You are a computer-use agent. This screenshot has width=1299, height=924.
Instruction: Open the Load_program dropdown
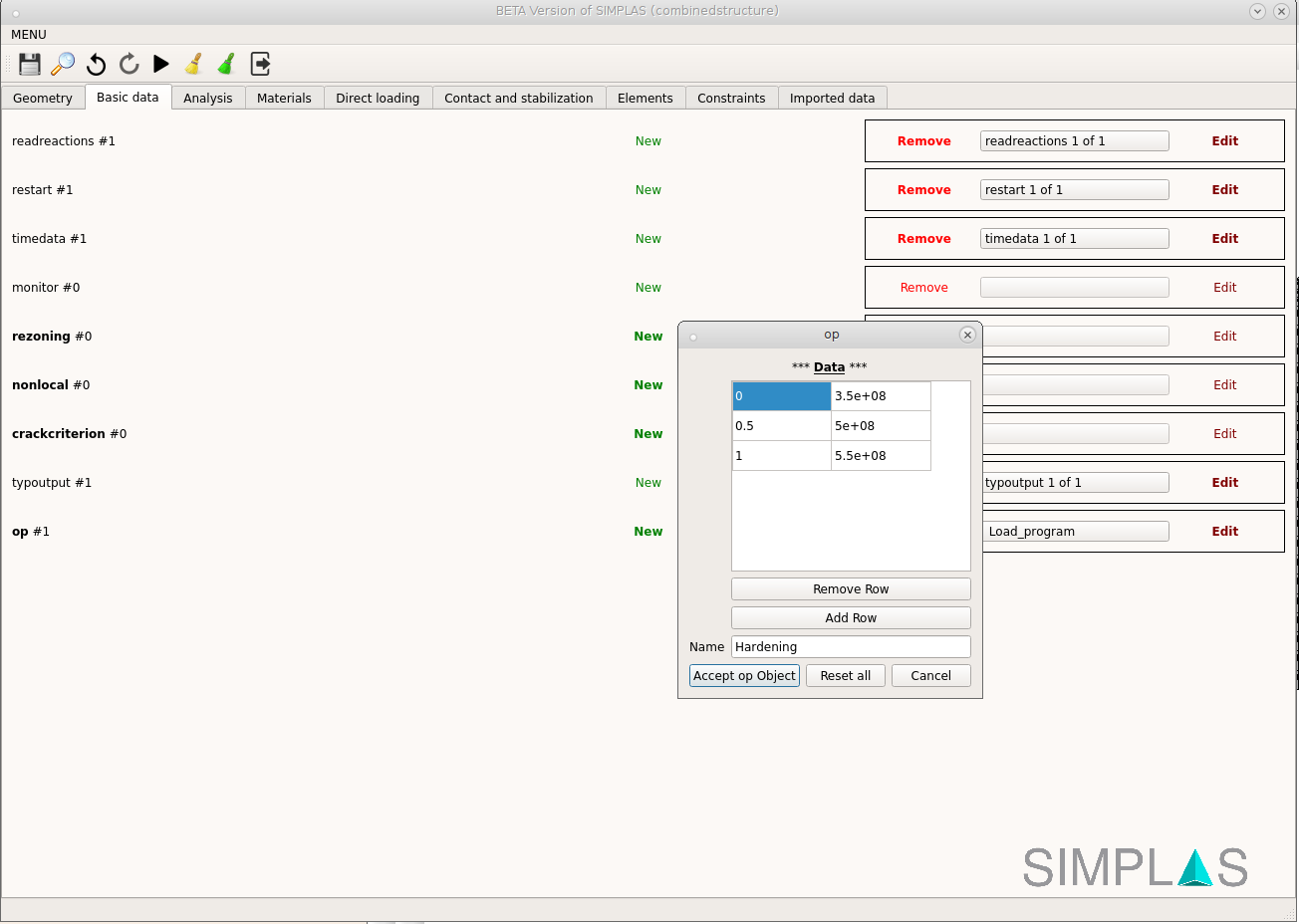coord(1076,532)
